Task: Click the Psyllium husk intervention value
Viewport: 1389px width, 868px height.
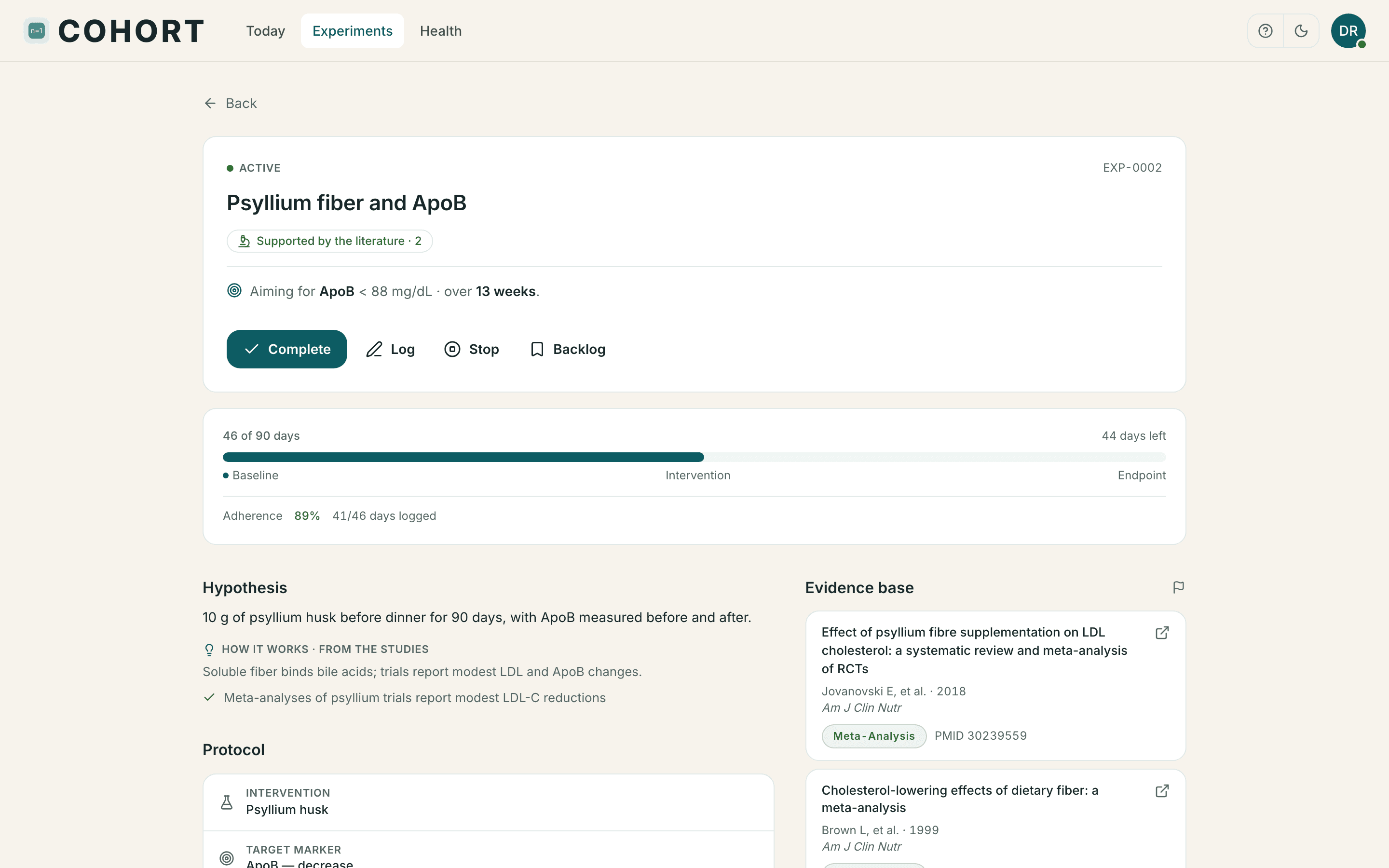Action: (x=287, y=810)
